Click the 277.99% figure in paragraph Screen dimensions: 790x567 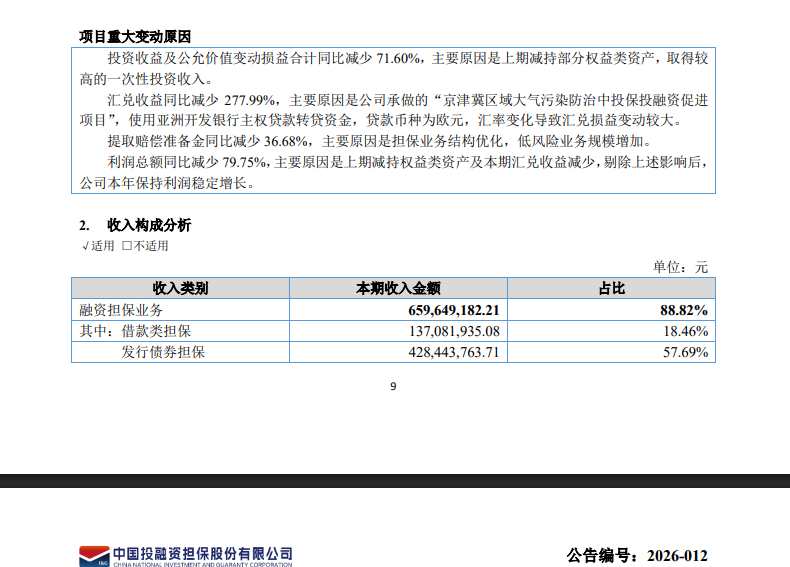(x=249, y=100)
